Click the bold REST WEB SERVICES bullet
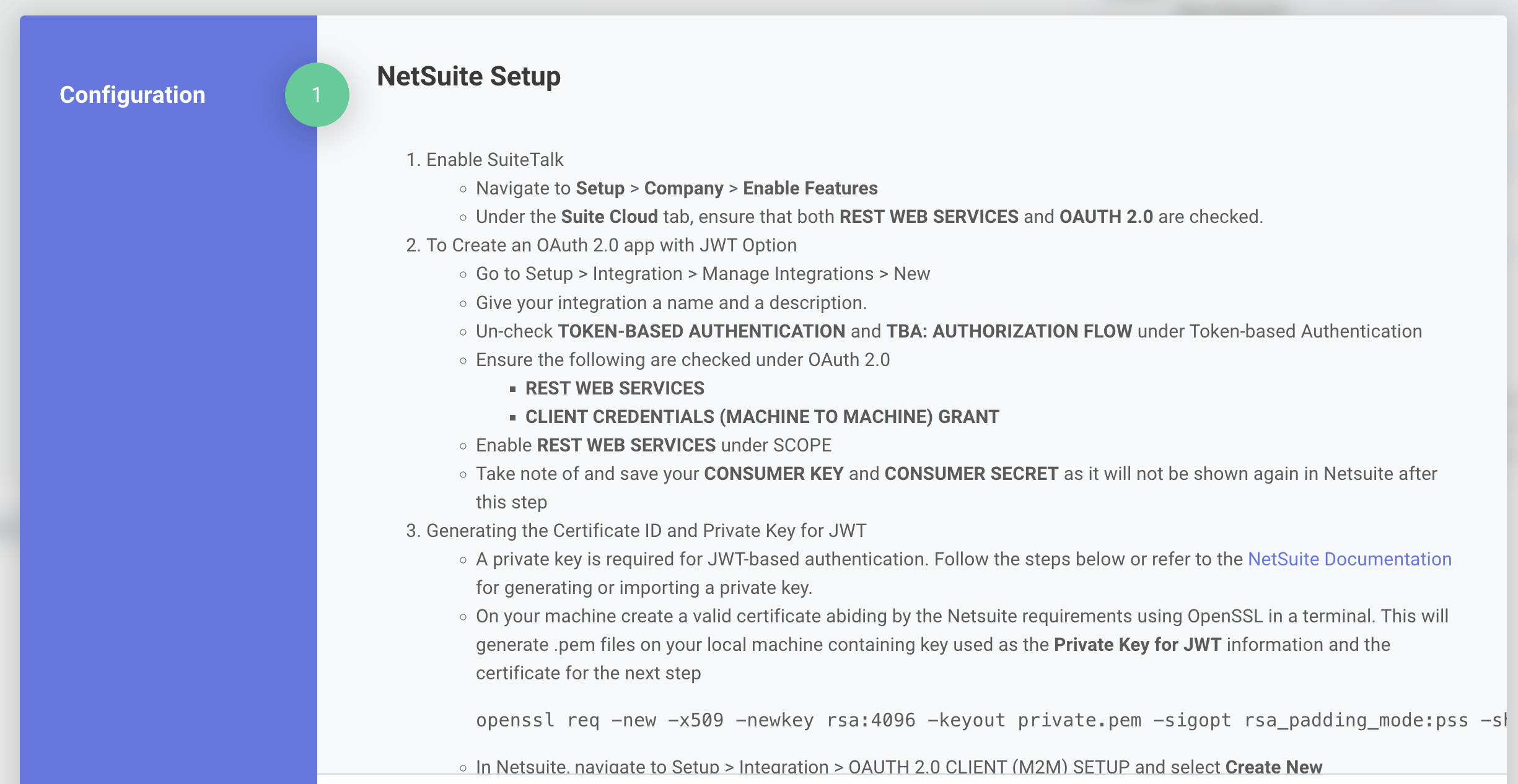 (x=615, y=388)
